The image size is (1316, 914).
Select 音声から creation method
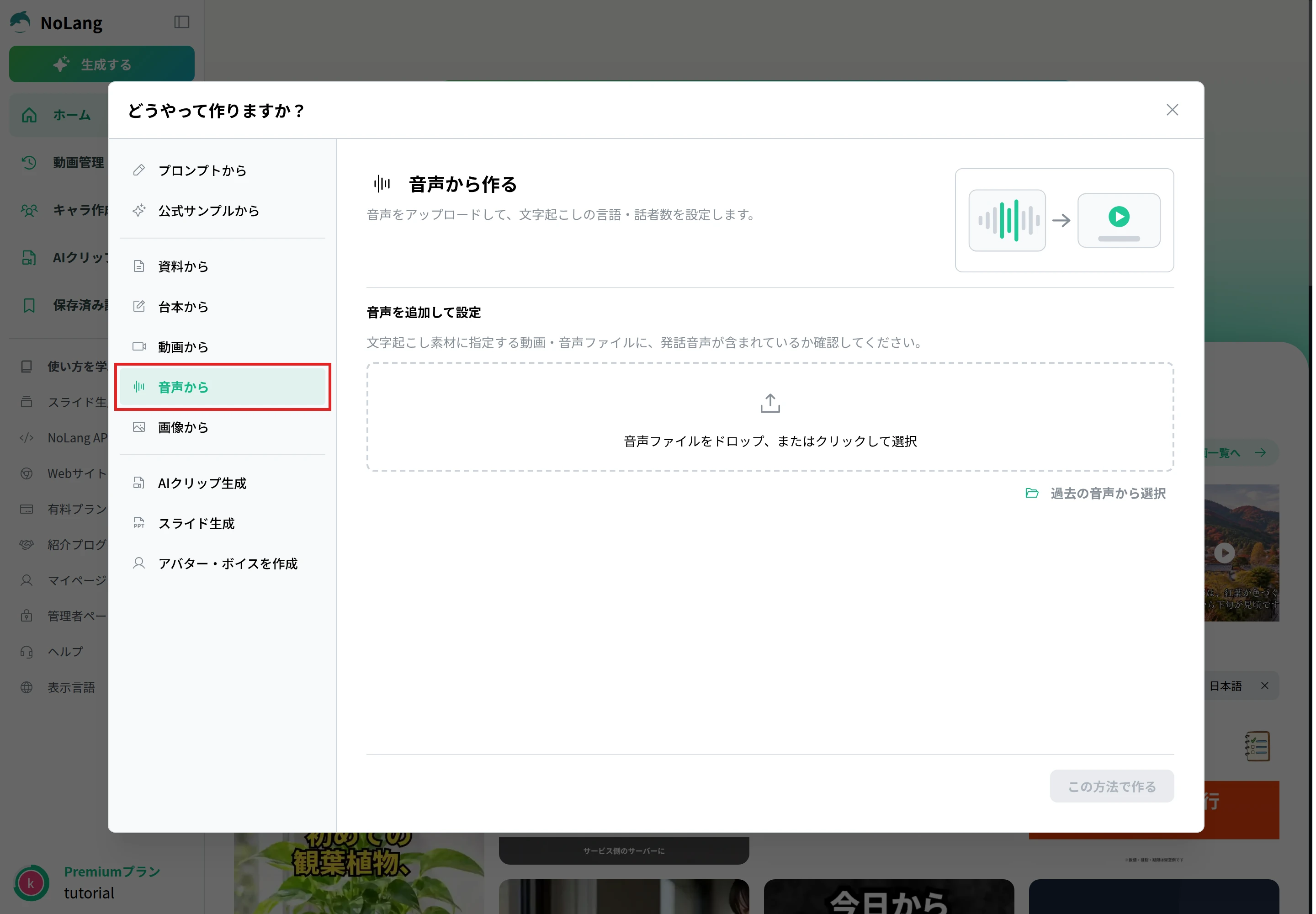(222, 387)
